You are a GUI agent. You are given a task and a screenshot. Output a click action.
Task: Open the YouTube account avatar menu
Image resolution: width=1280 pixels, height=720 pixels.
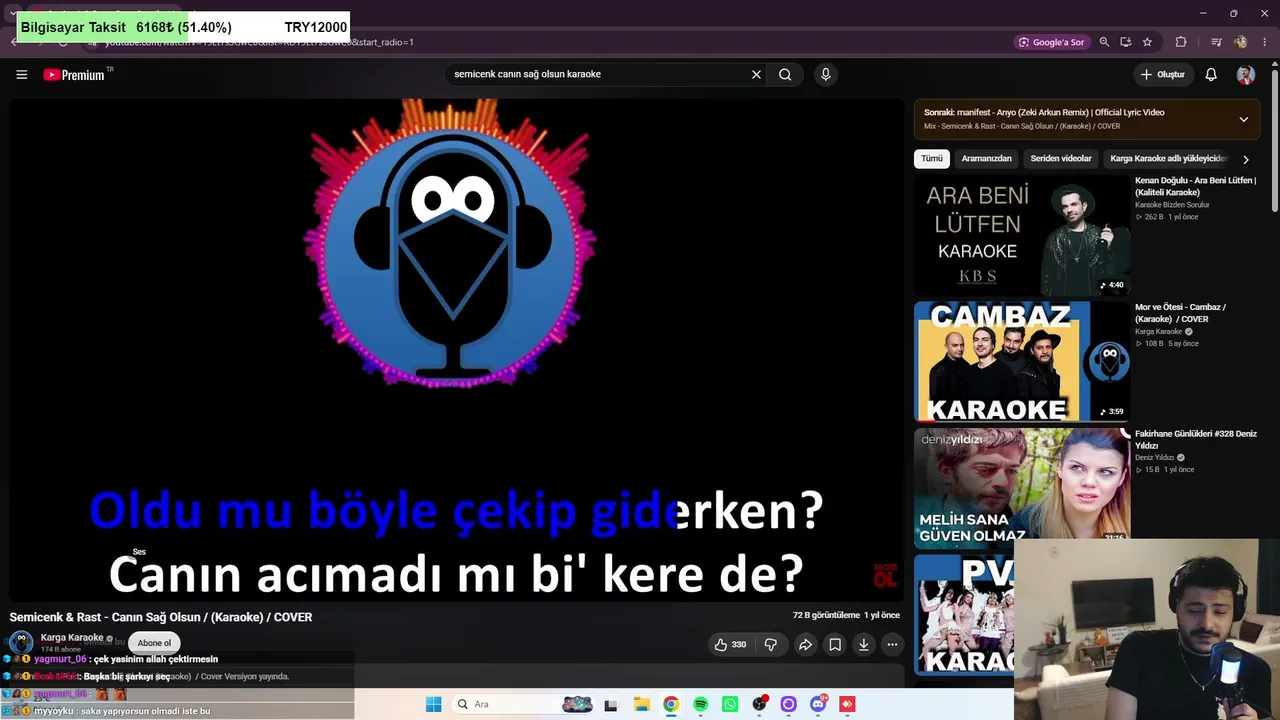click(1245, 74)
